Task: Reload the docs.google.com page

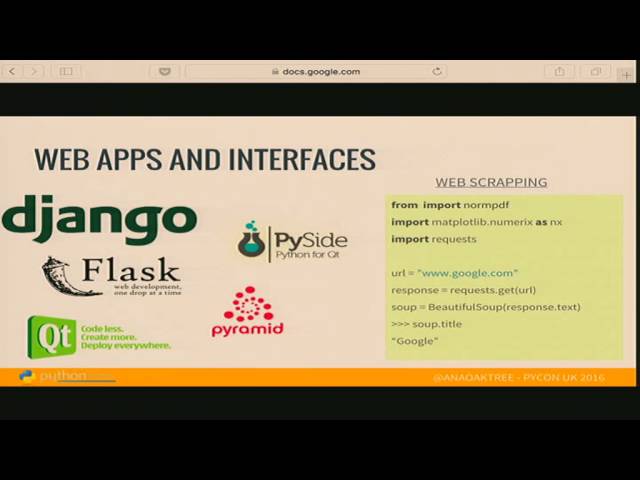Action: (437, 71)
